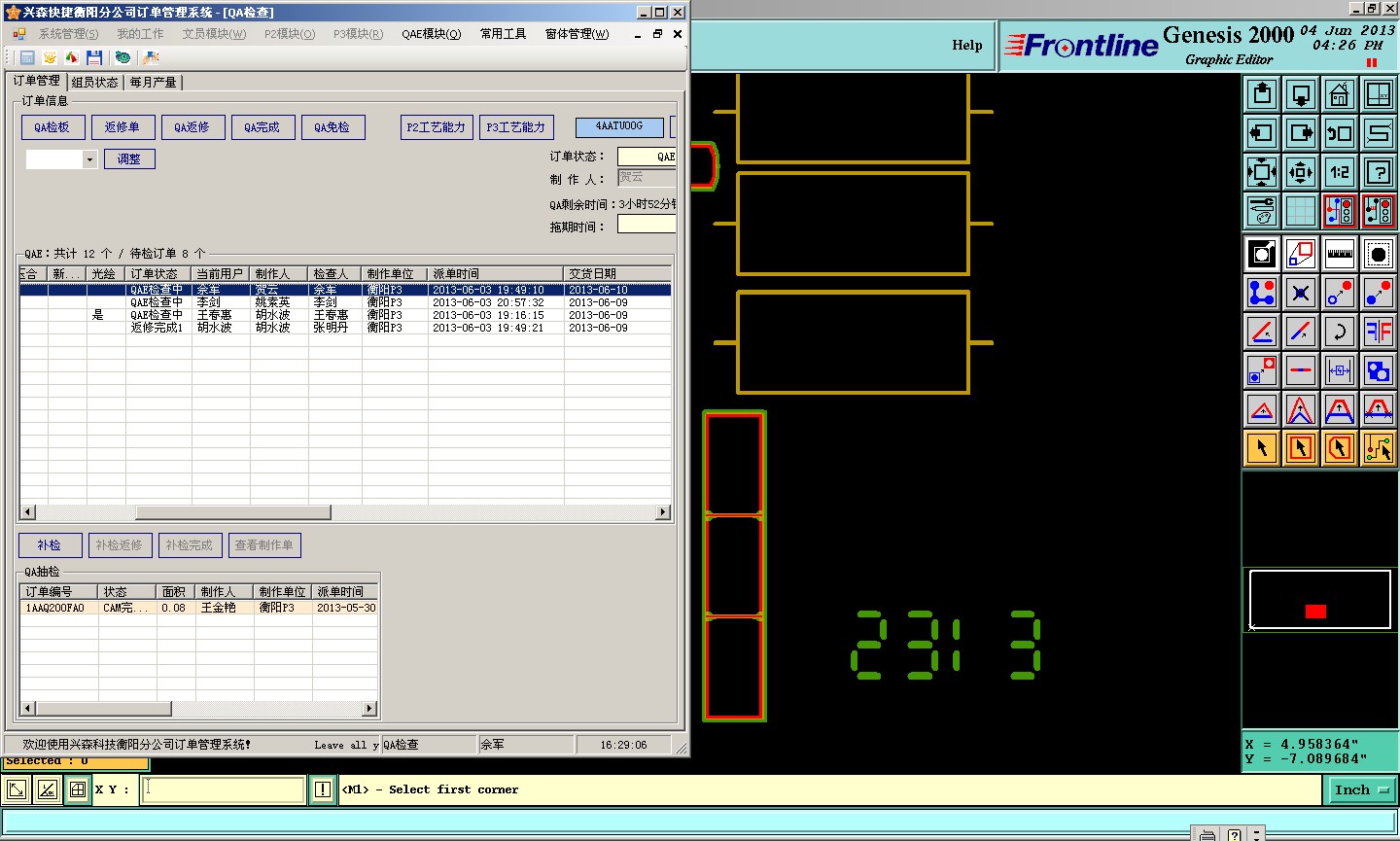Click the P3工艺能力 button
Viewport: 1400px width, 841px height.
point(515,127)
